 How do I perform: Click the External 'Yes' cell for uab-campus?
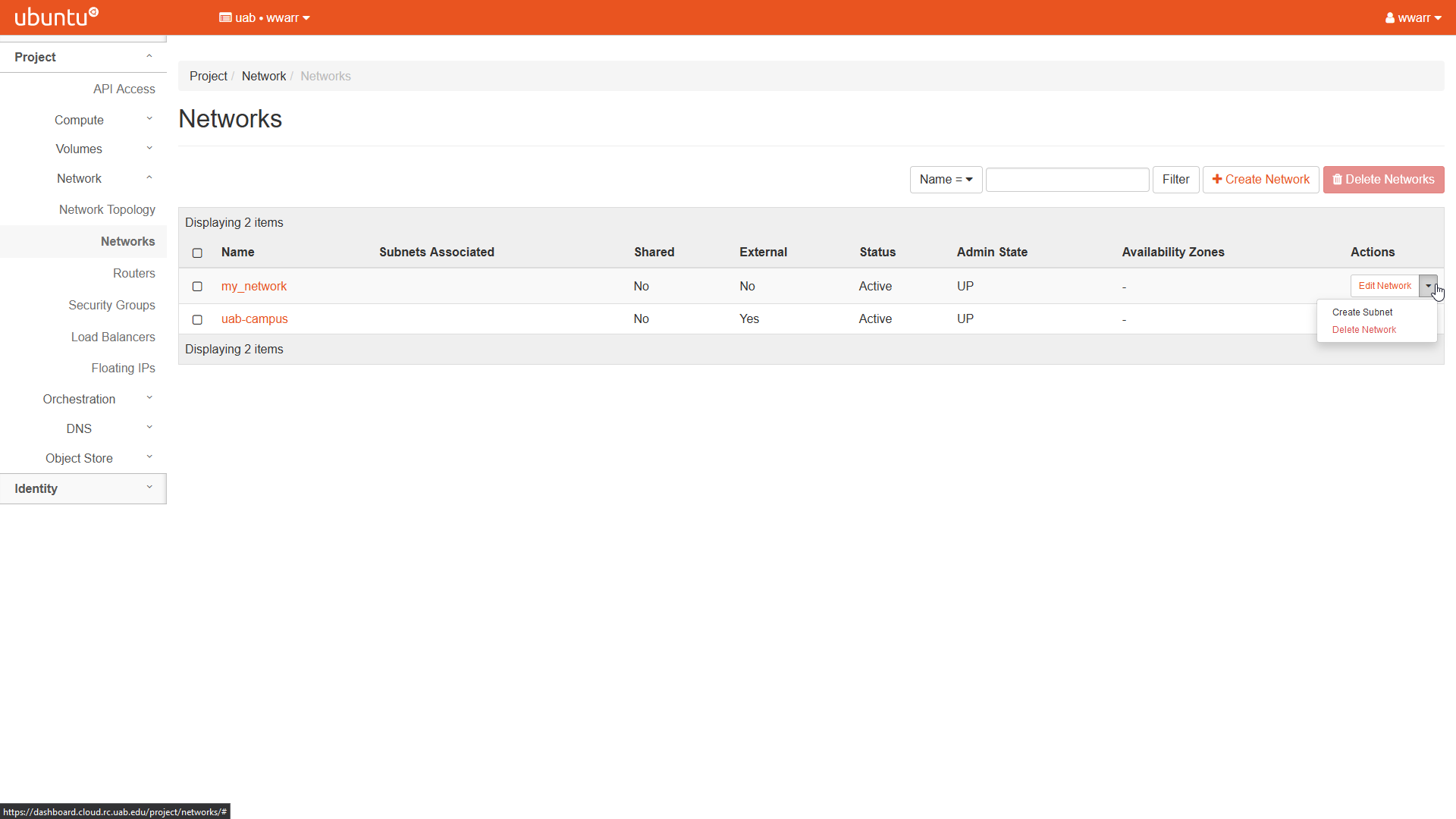pos(748,318)
